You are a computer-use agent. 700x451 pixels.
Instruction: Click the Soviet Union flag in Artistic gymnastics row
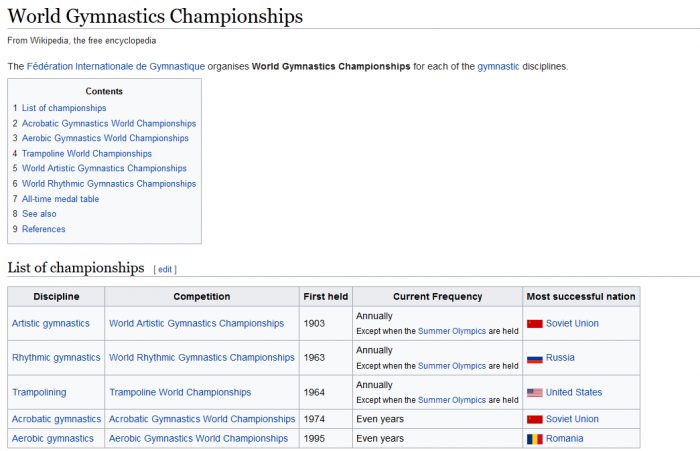[x=534, y=324]
